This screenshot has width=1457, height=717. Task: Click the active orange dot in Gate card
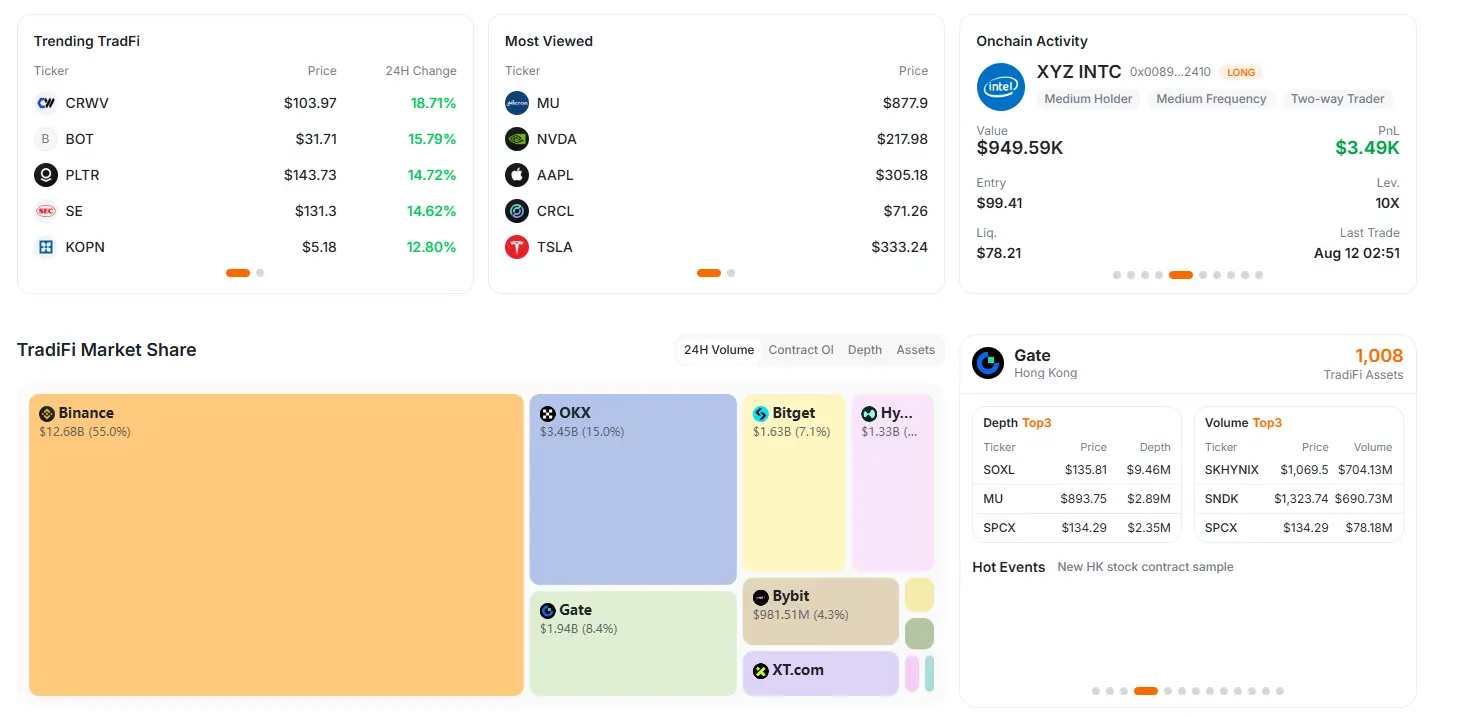[x=1146, y=691]
